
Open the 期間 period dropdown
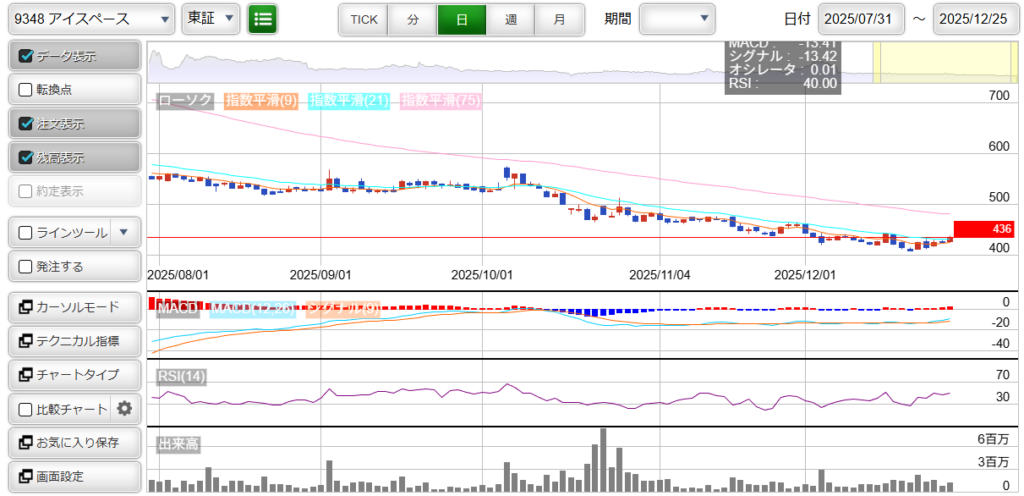677,19
